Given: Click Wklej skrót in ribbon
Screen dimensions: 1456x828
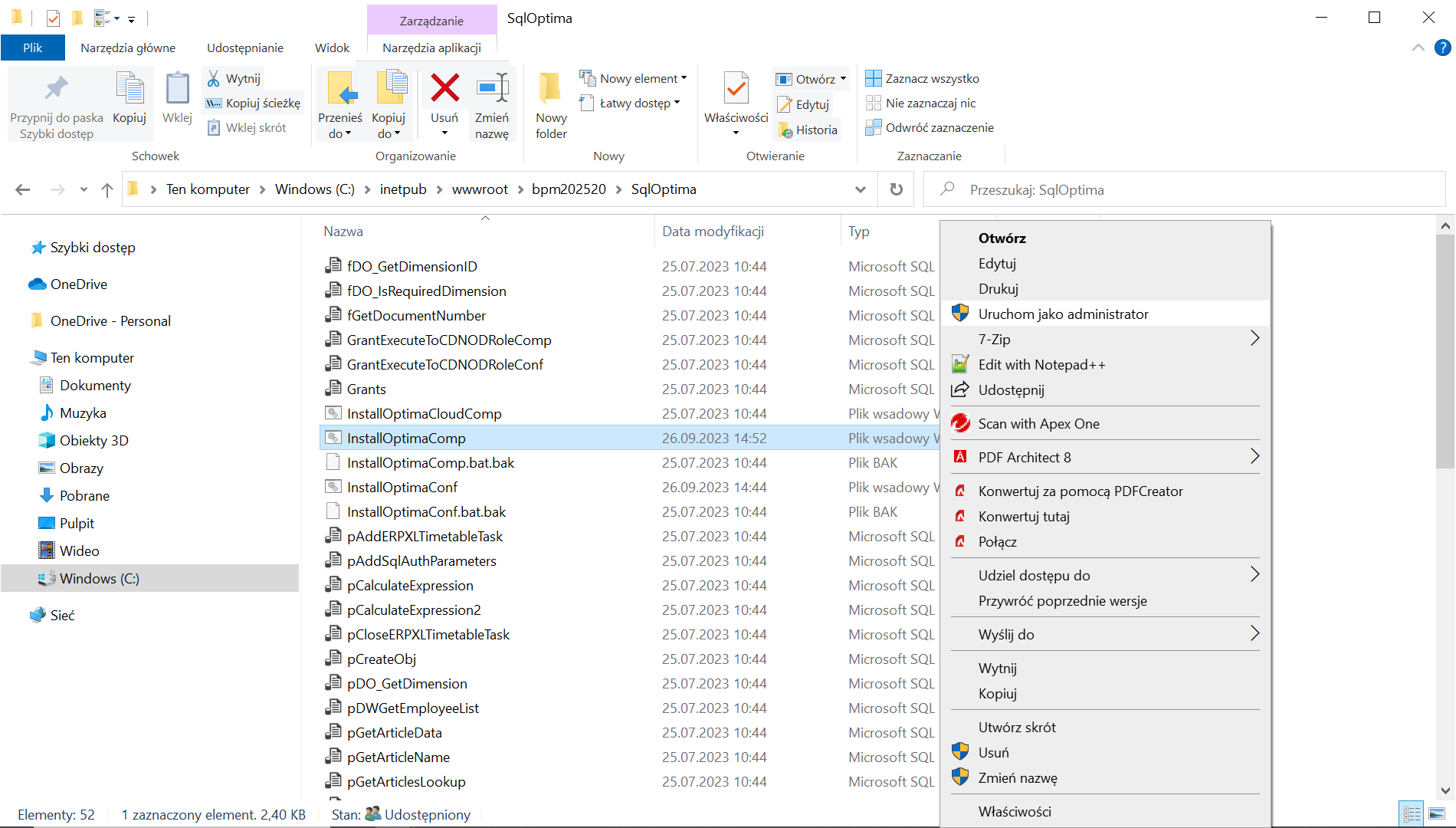Looking at the screenshot, I should point(246,127).
